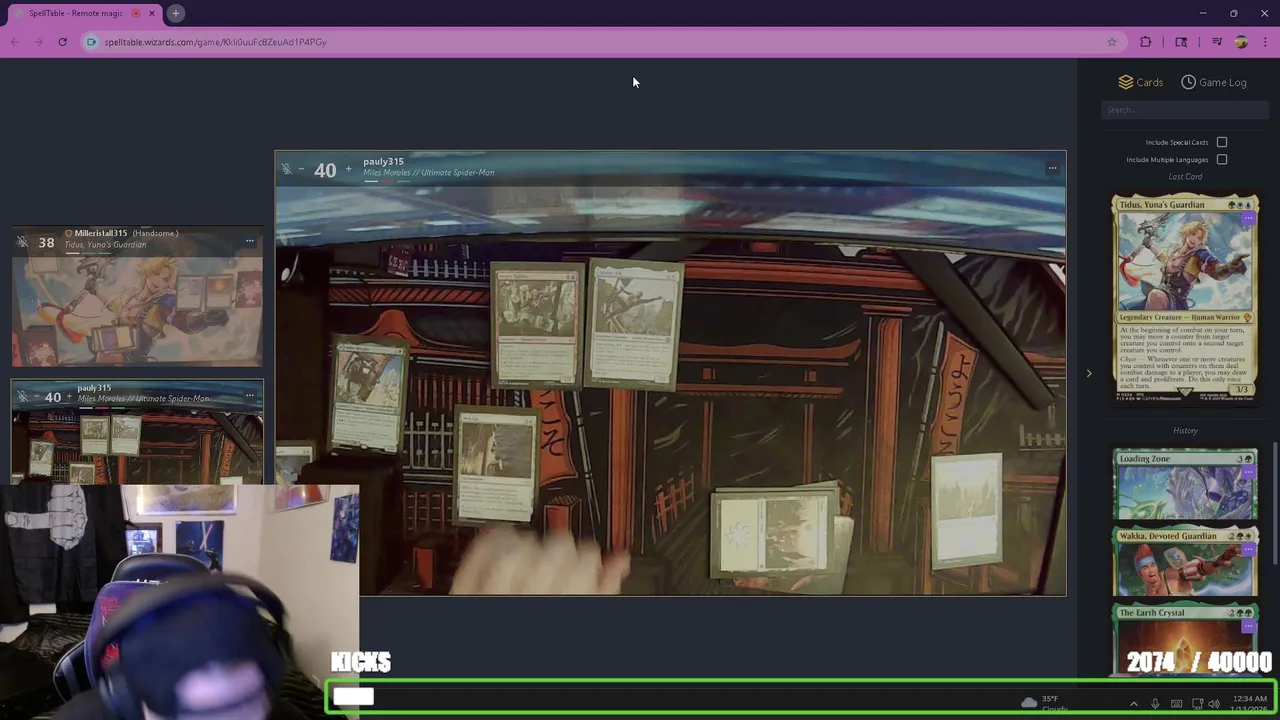Go back in browser history
1280x720 pixels.
tap(15, 42)
